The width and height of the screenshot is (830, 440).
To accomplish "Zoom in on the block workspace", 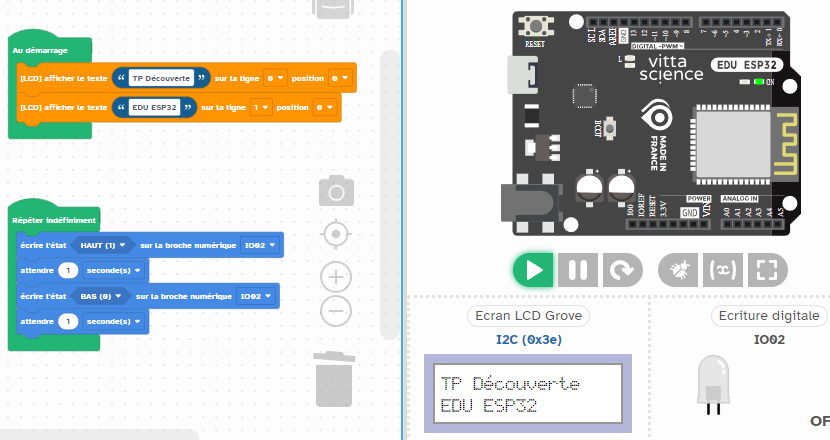I will tap(336, 276).
